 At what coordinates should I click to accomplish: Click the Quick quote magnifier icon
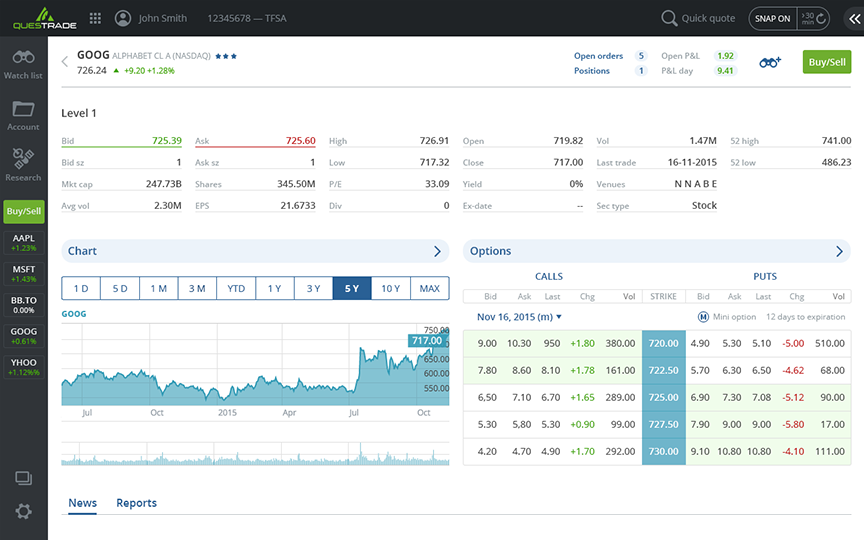click(669, 18)
